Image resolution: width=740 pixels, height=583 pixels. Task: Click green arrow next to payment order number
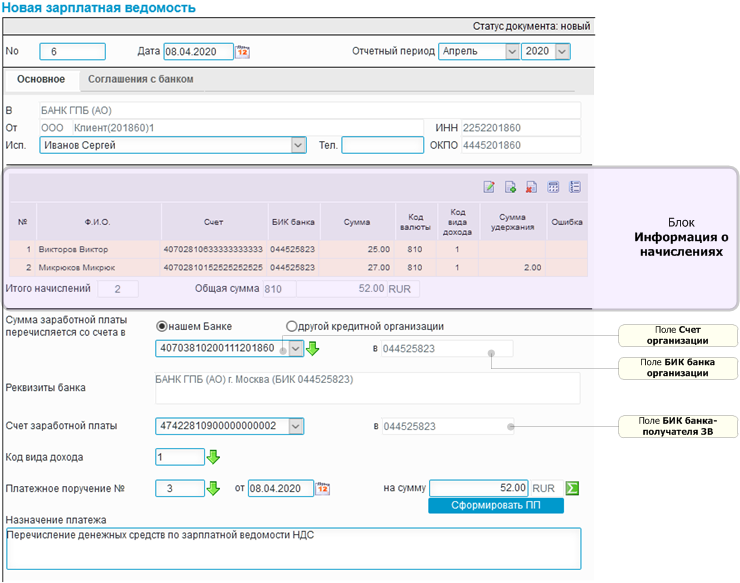tap(212, 489)
